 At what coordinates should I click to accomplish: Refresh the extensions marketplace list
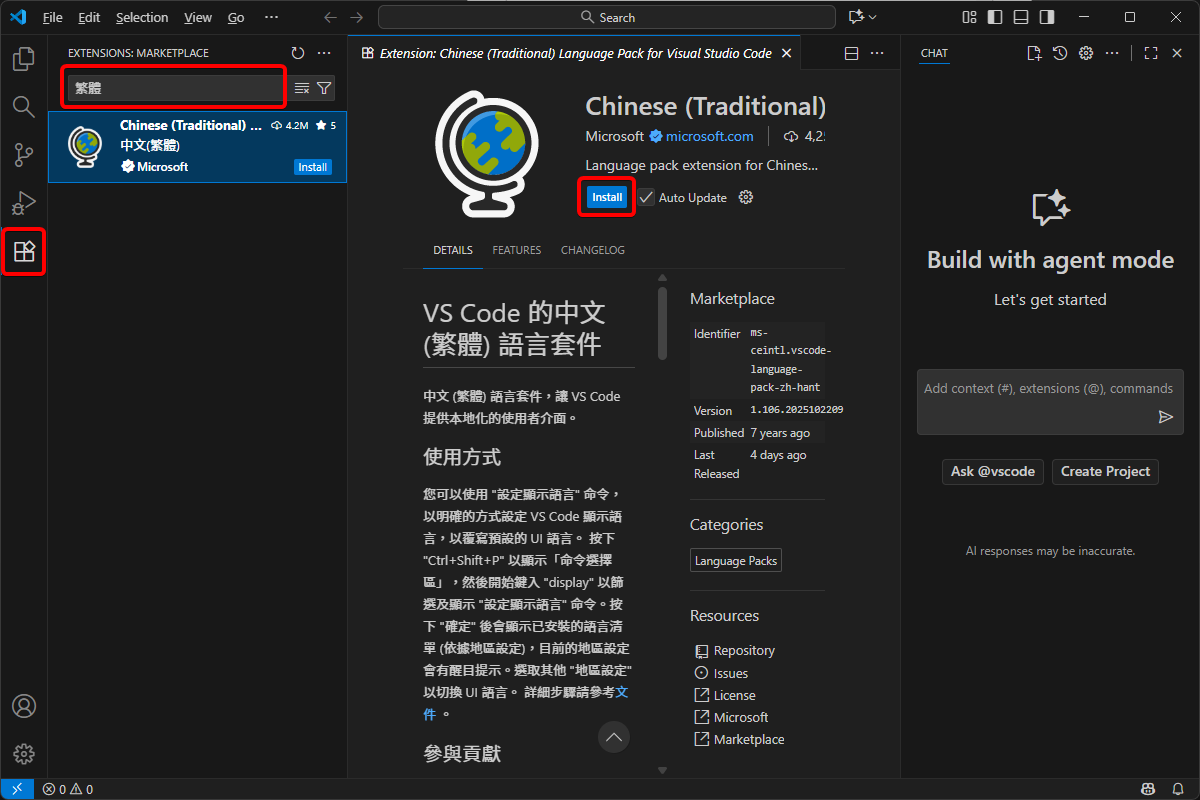click(297, 53)
